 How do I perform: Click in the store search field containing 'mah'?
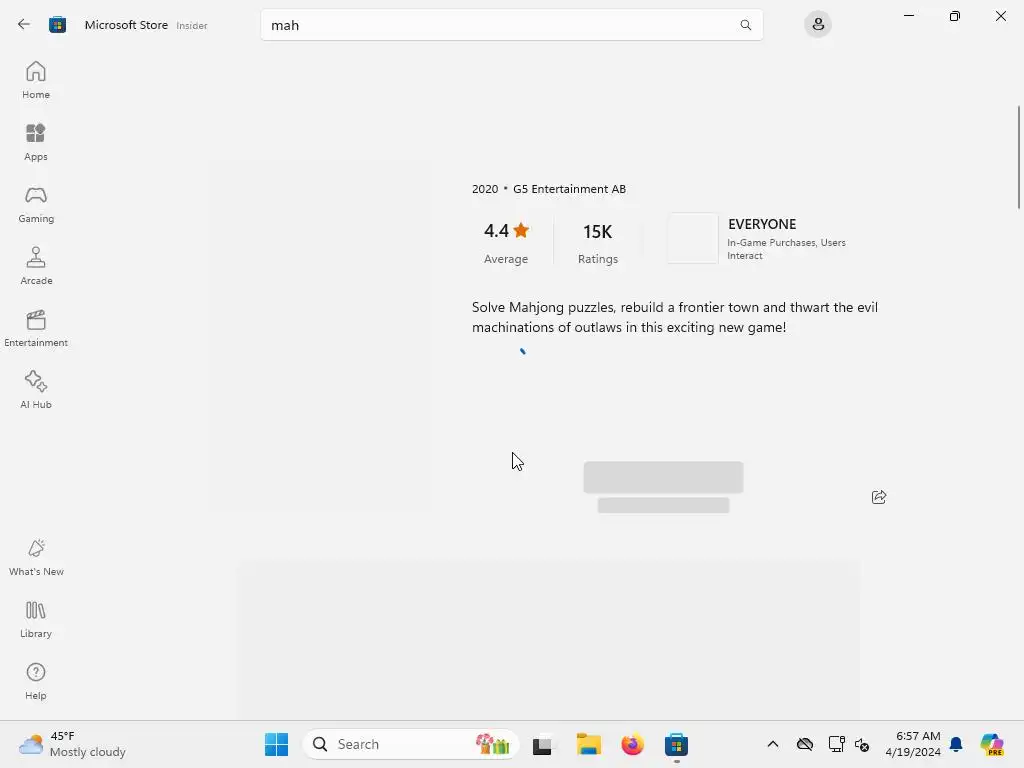click(x=511, y=25)
